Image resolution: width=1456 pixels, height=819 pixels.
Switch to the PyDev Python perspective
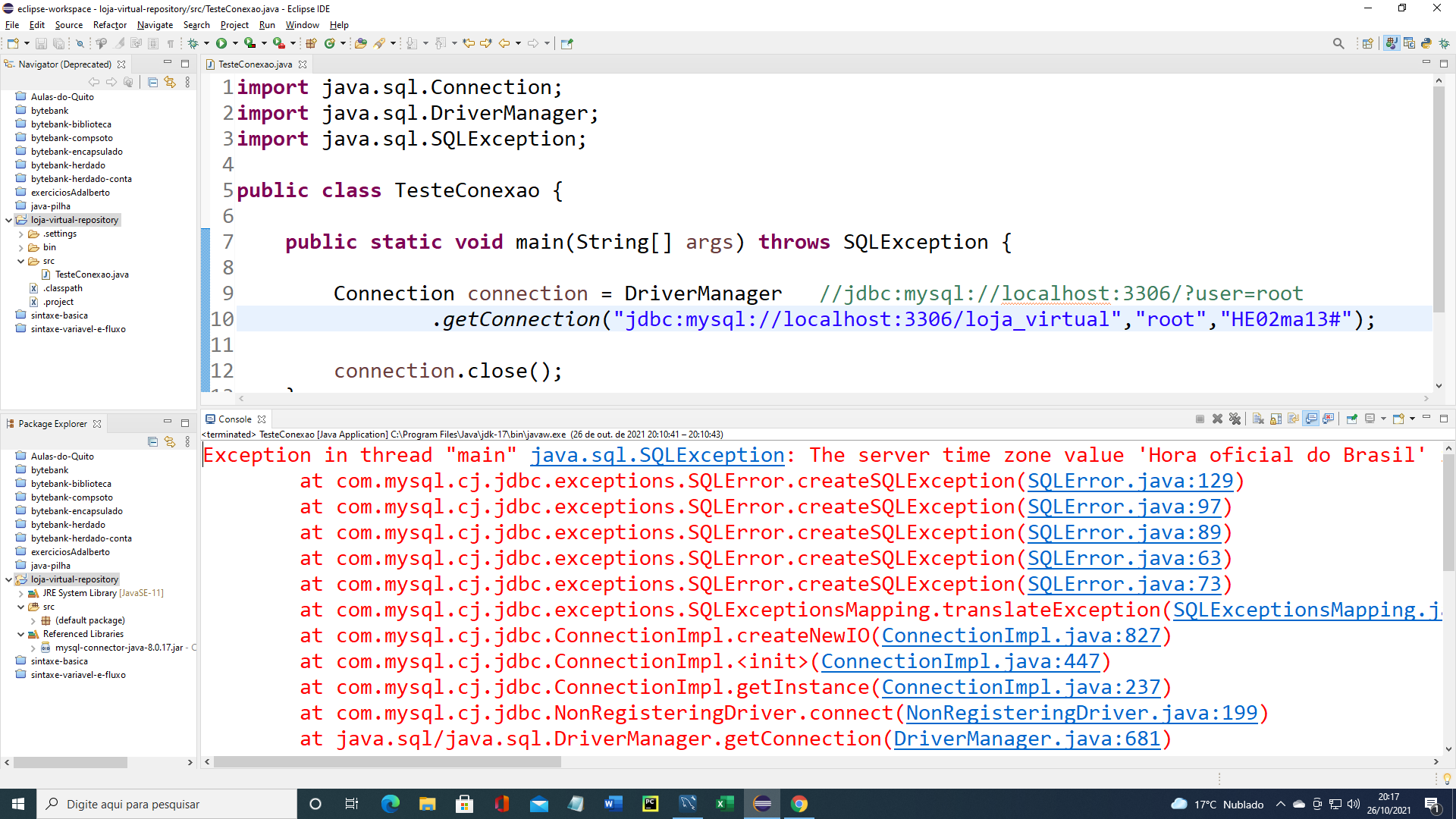1426,43
